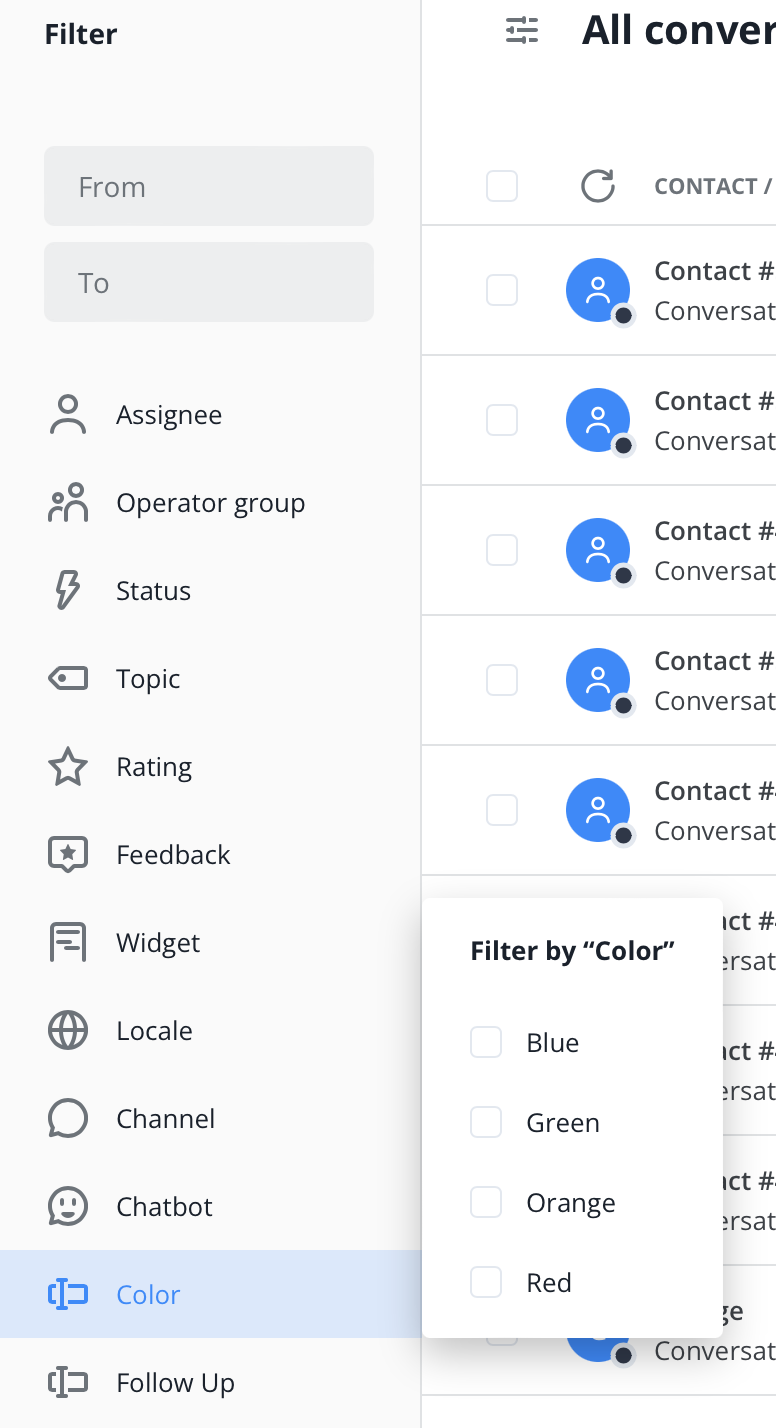Screen dimensions: 776x1428
Task: Select the Orange color option label
Action: pos(571,1203)
